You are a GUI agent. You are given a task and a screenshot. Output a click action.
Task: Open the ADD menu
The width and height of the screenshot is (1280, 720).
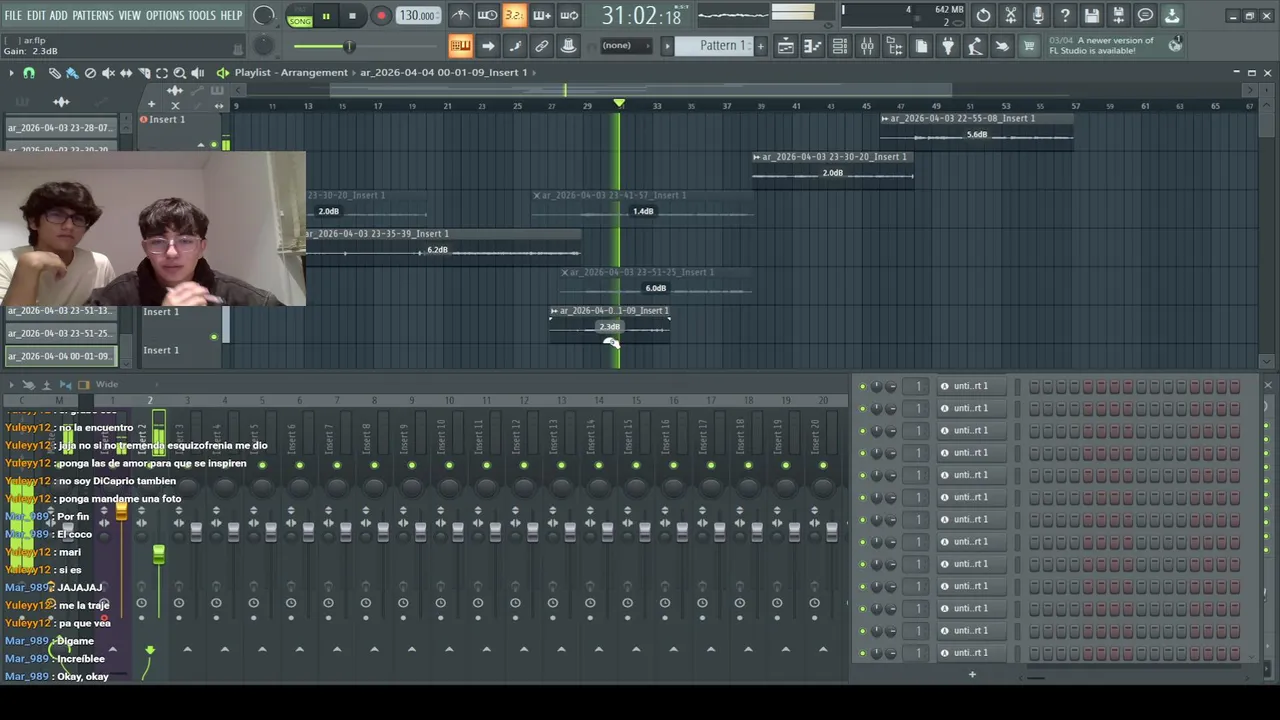pos(59,16)
